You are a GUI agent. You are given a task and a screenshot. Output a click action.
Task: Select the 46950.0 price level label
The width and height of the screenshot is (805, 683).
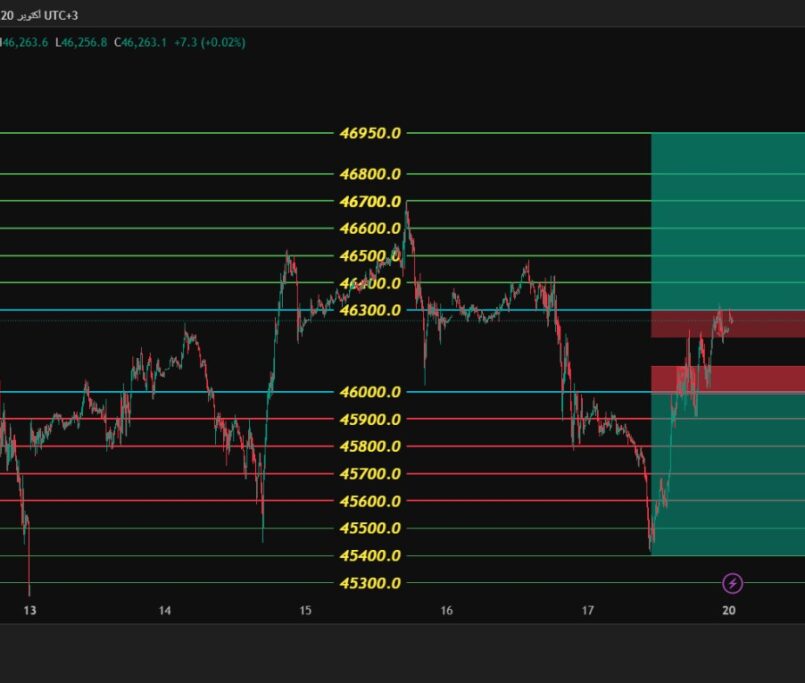coord(370,133)
